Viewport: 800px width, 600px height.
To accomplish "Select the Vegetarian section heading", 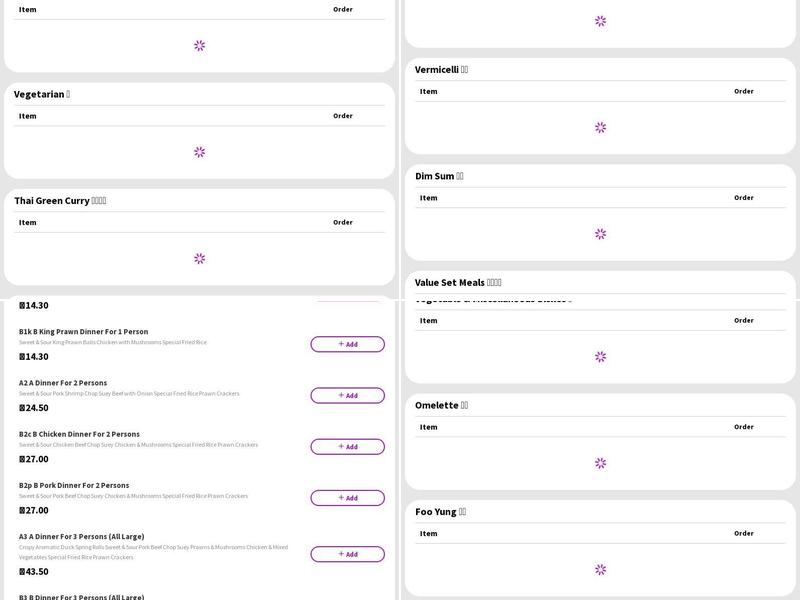I will [x=40, y=94].
